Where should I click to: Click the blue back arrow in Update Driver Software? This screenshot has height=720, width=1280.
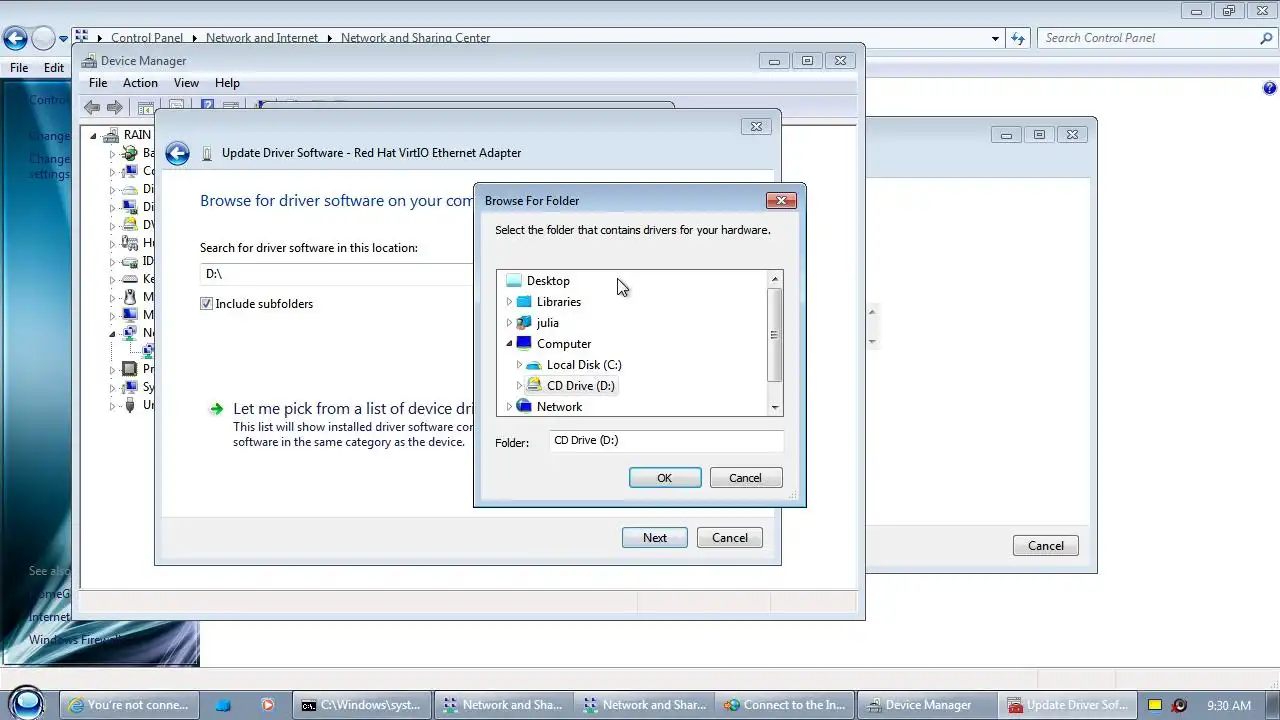(x=177, y=153)
